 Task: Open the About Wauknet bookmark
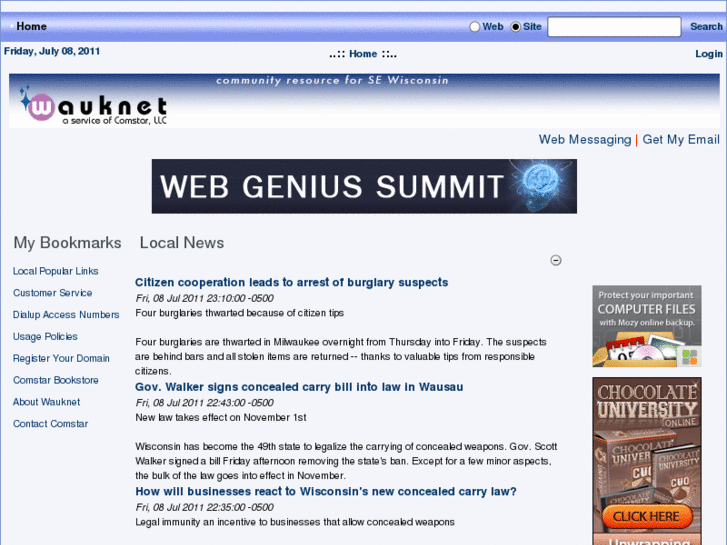(46, 402)
